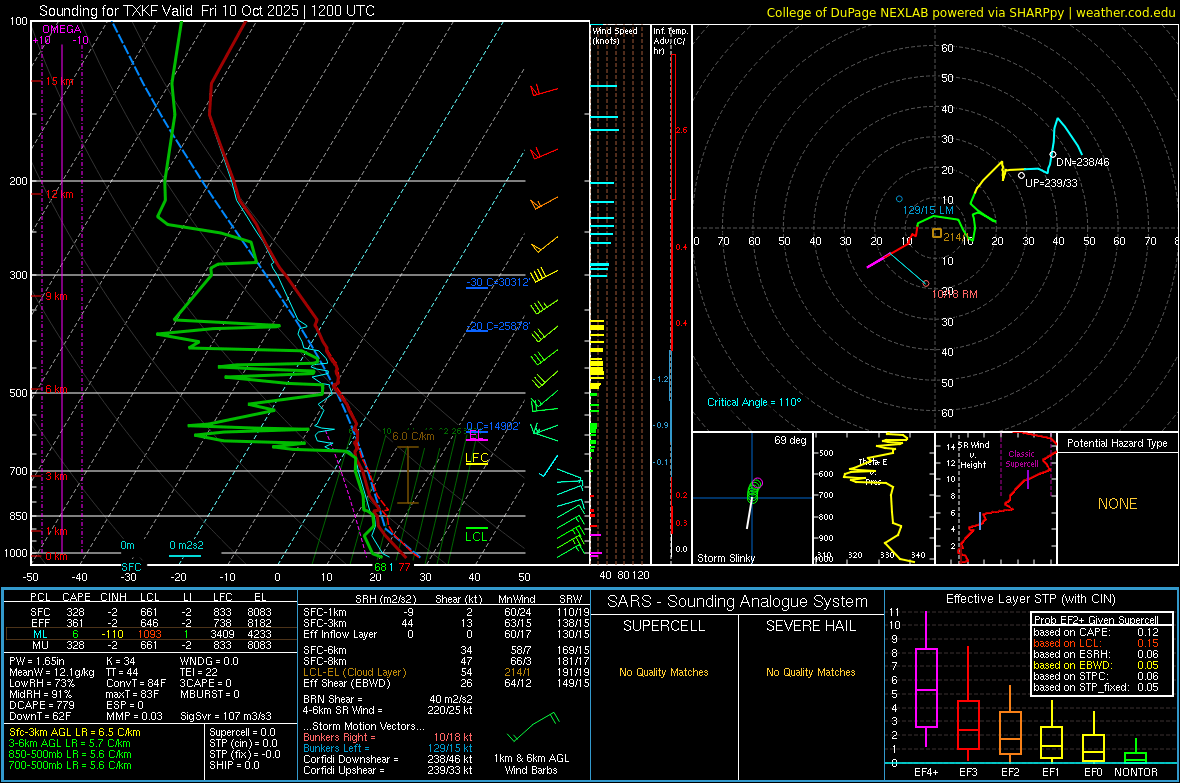The width and height of the screenshot is (1180, 783).
Task: Click 'No Quality Matches' under SEVERE HAIL
Action: (x=810, y=672)
